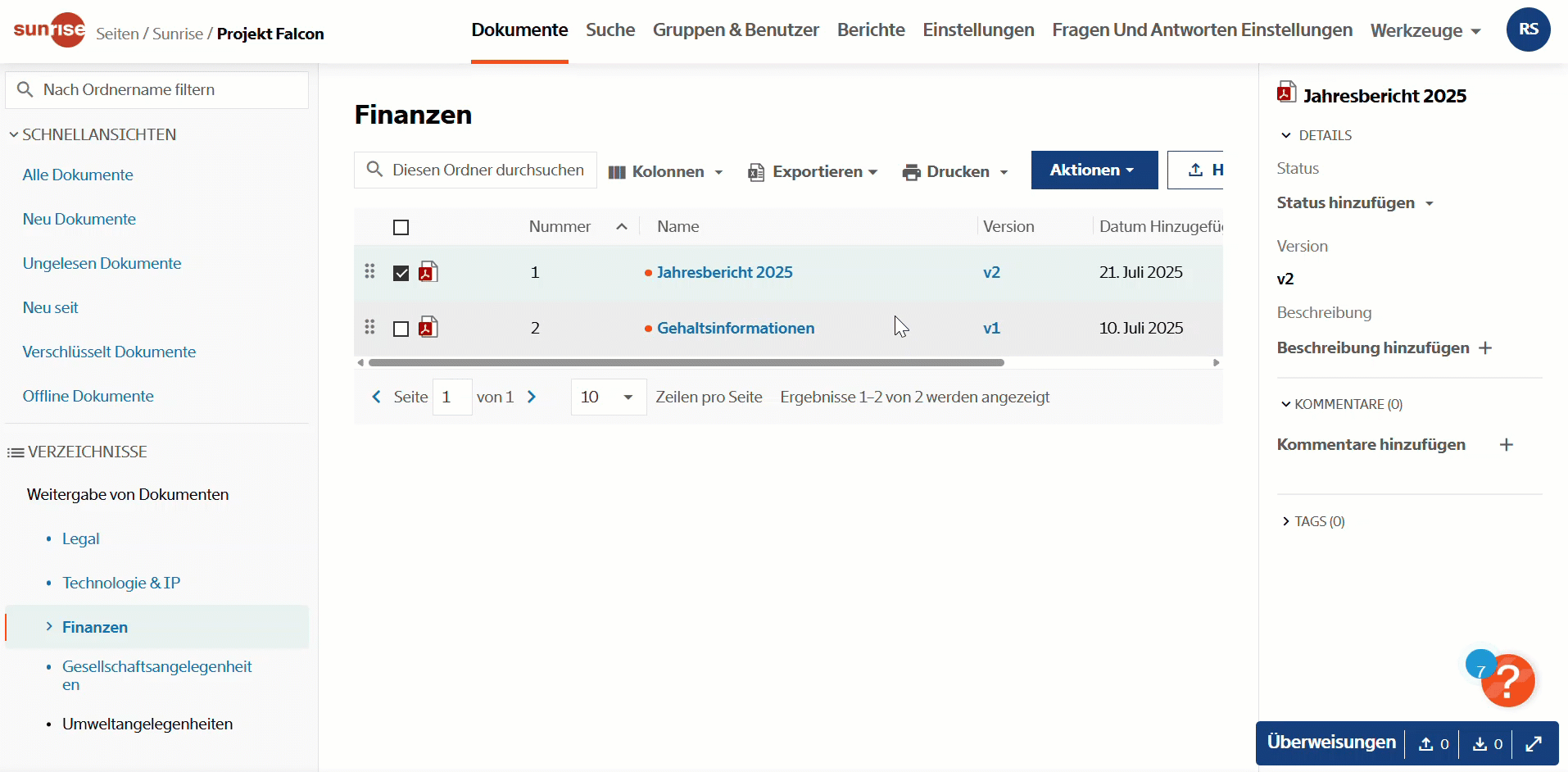Open the Drucken dropdown
The height and width of the screenshot is (772, 1568).
(x=955, y=171)
